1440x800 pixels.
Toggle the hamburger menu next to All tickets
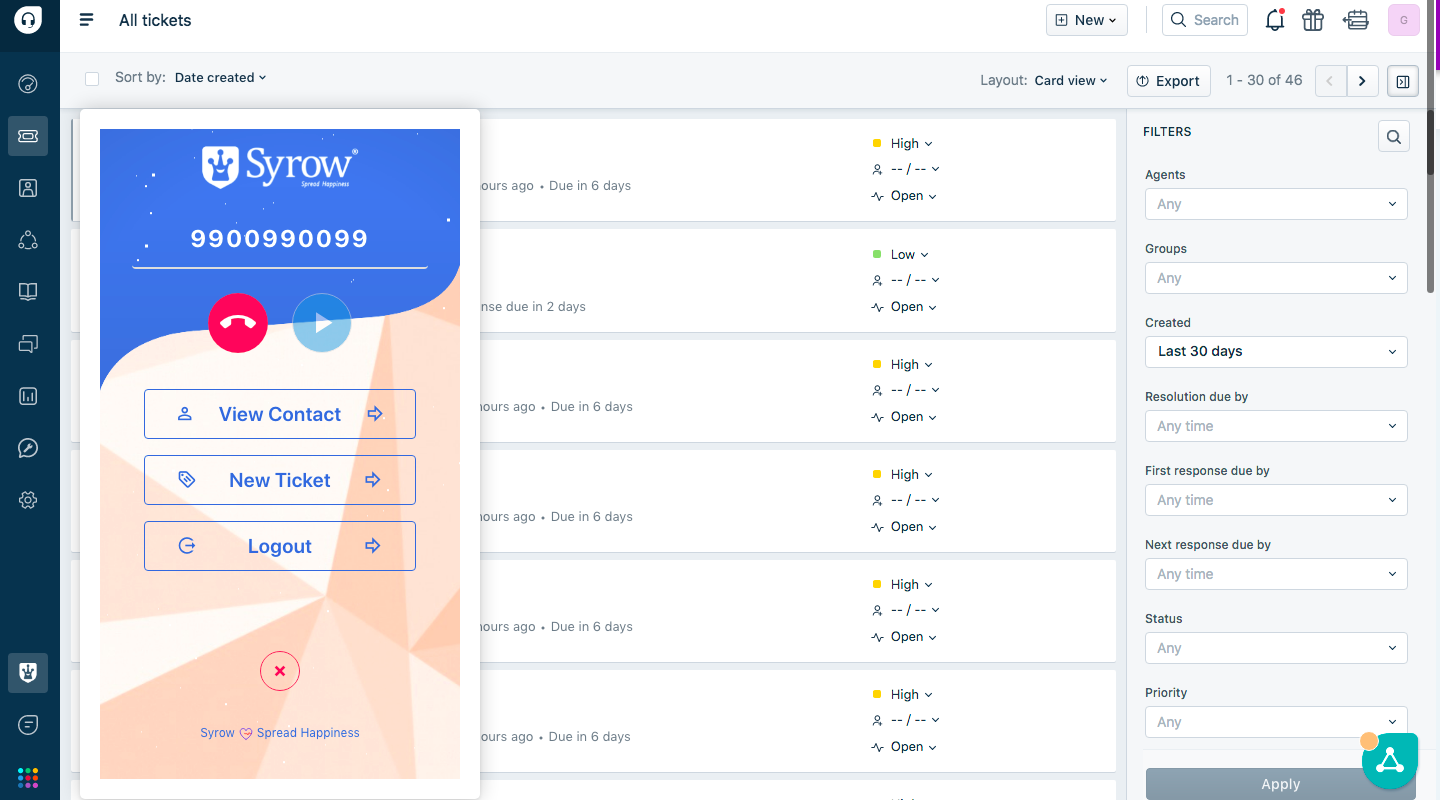click(x=87, y=20)
